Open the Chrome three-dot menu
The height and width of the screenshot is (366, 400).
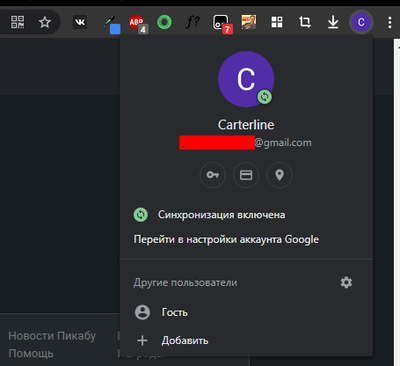click(389, 22)
